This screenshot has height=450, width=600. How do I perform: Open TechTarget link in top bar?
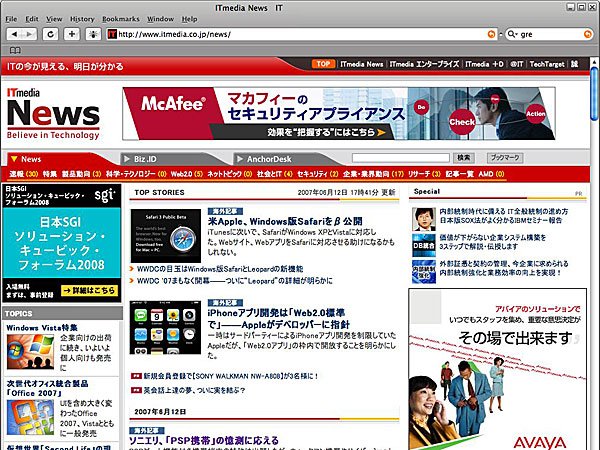(547, 64)
